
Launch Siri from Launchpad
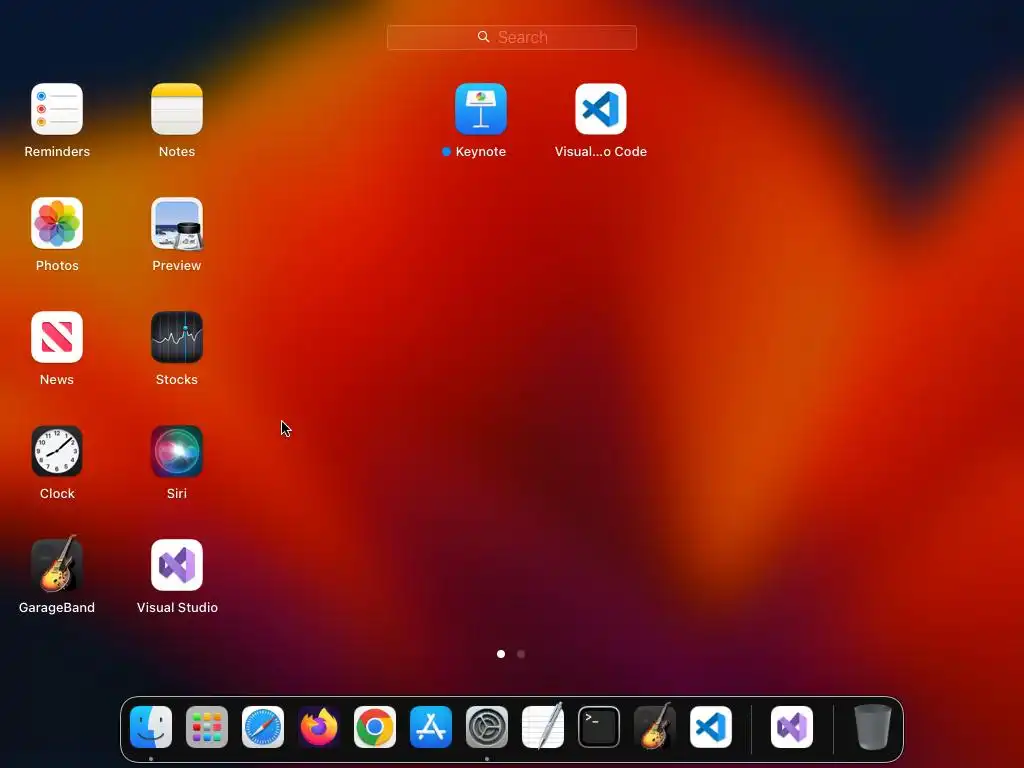pyautogui.click(x=177, y=451)
